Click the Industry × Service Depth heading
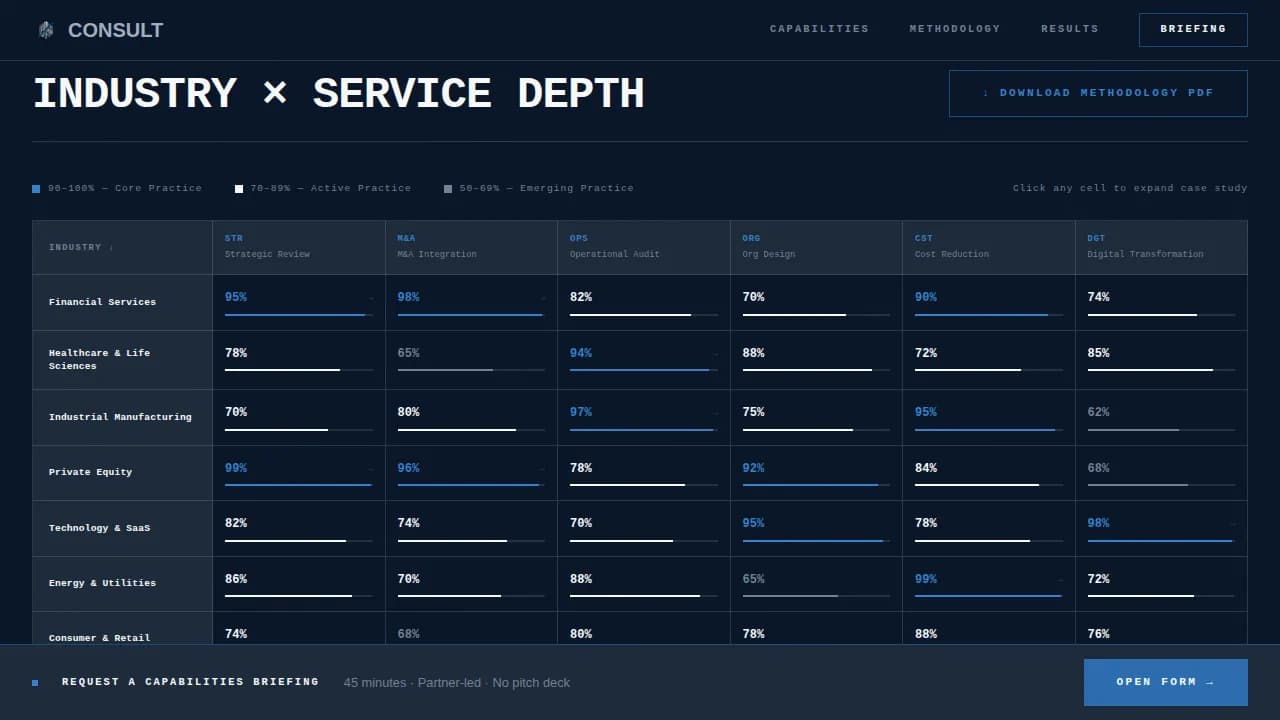 tap(339, 93)
